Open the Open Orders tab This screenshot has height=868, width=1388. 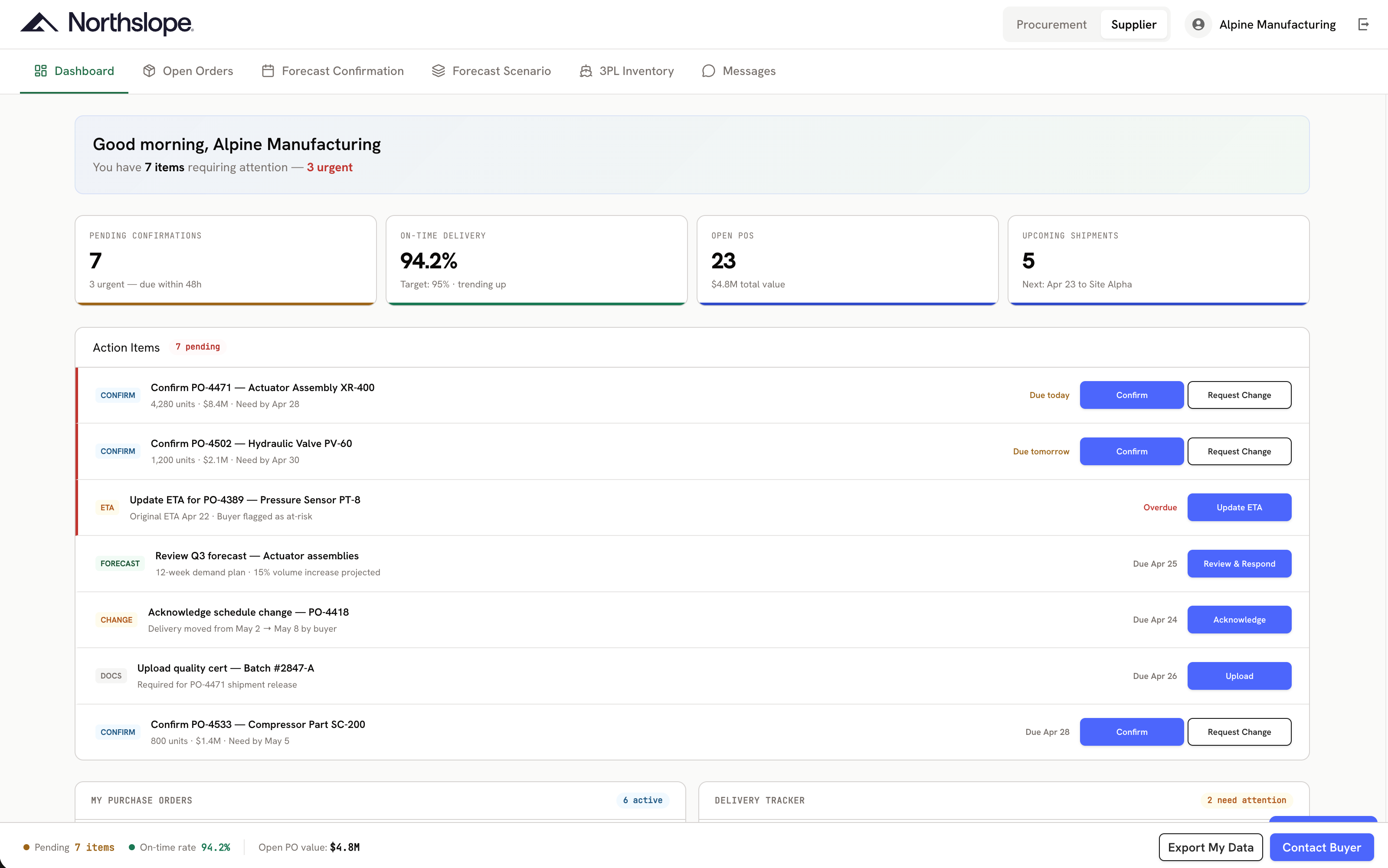pyautogui.click(x=188, y=71)
